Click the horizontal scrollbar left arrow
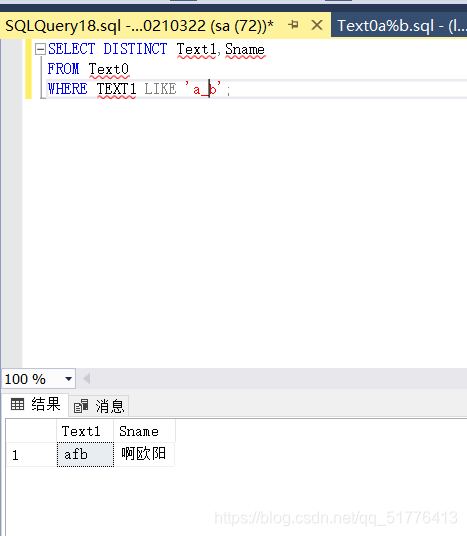The image size is (467, 536). 86,378
